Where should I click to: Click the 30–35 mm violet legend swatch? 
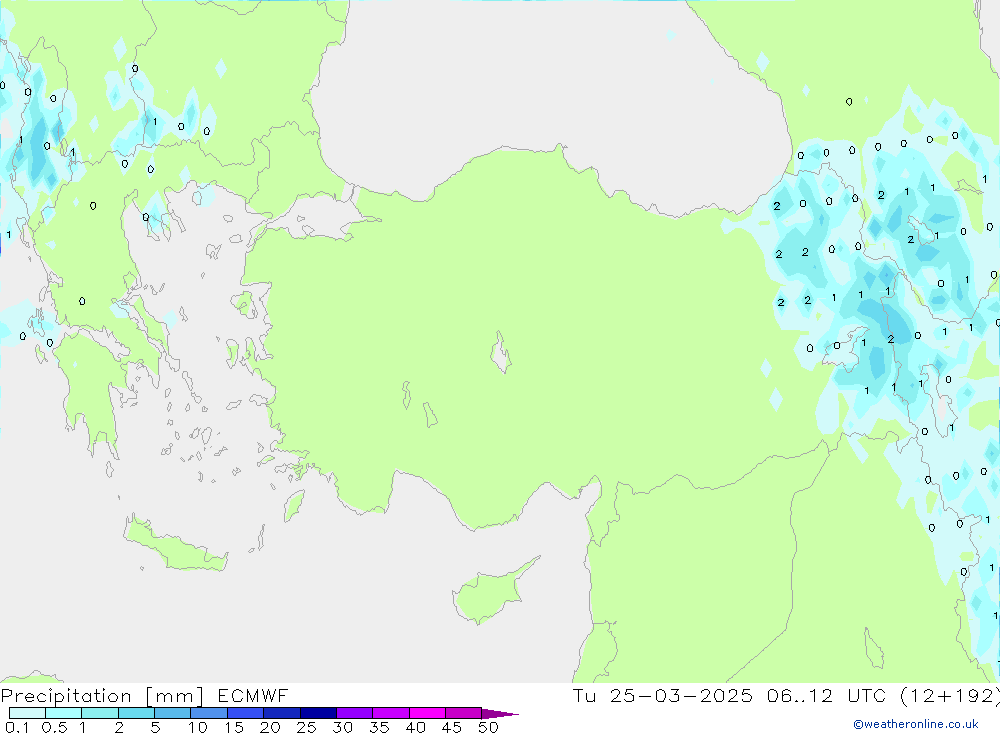click(355, 713)
